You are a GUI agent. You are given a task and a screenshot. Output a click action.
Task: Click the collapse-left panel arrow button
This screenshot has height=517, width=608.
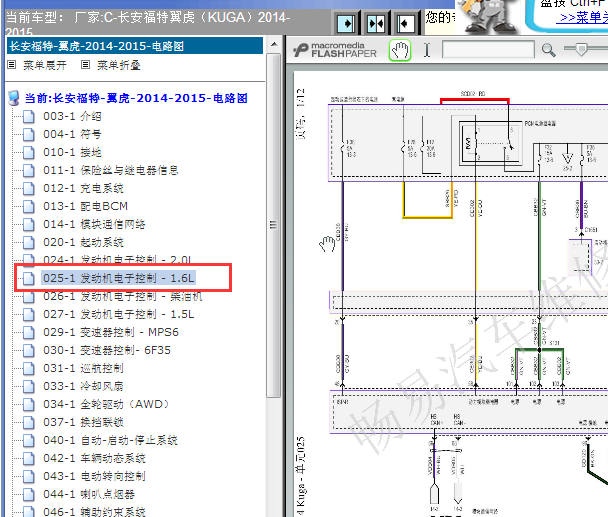click(406, 24)
